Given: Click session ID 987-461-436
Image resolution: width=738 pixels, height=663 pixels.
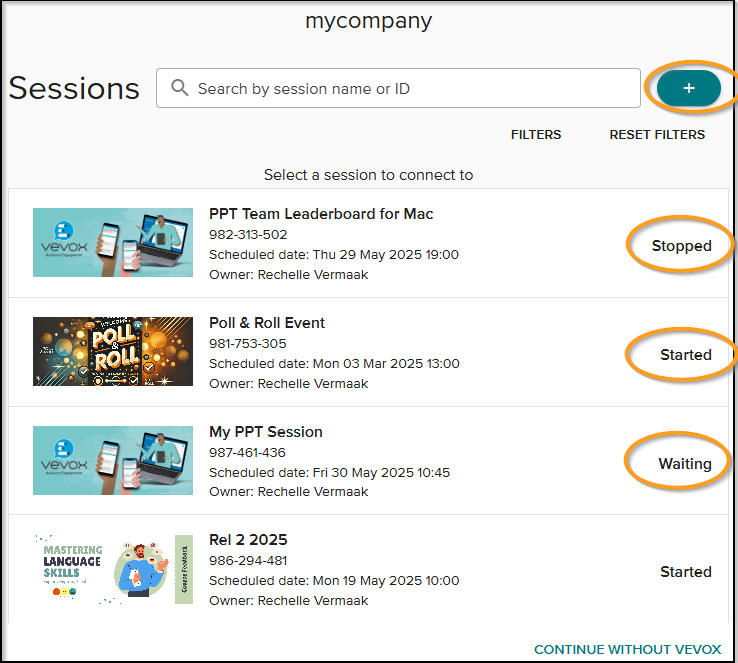Looking at the screenshot, I should [247, 453].
